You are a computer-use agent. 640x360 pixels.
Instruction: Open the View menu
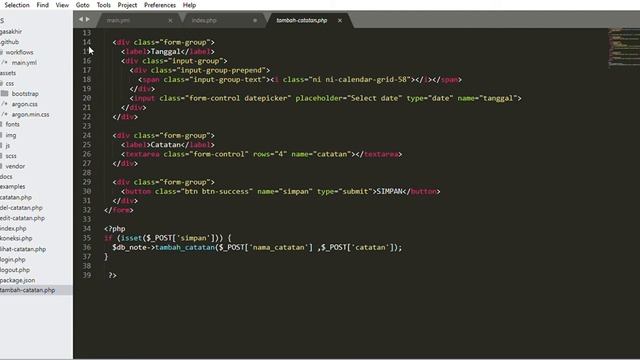point(62,5)
